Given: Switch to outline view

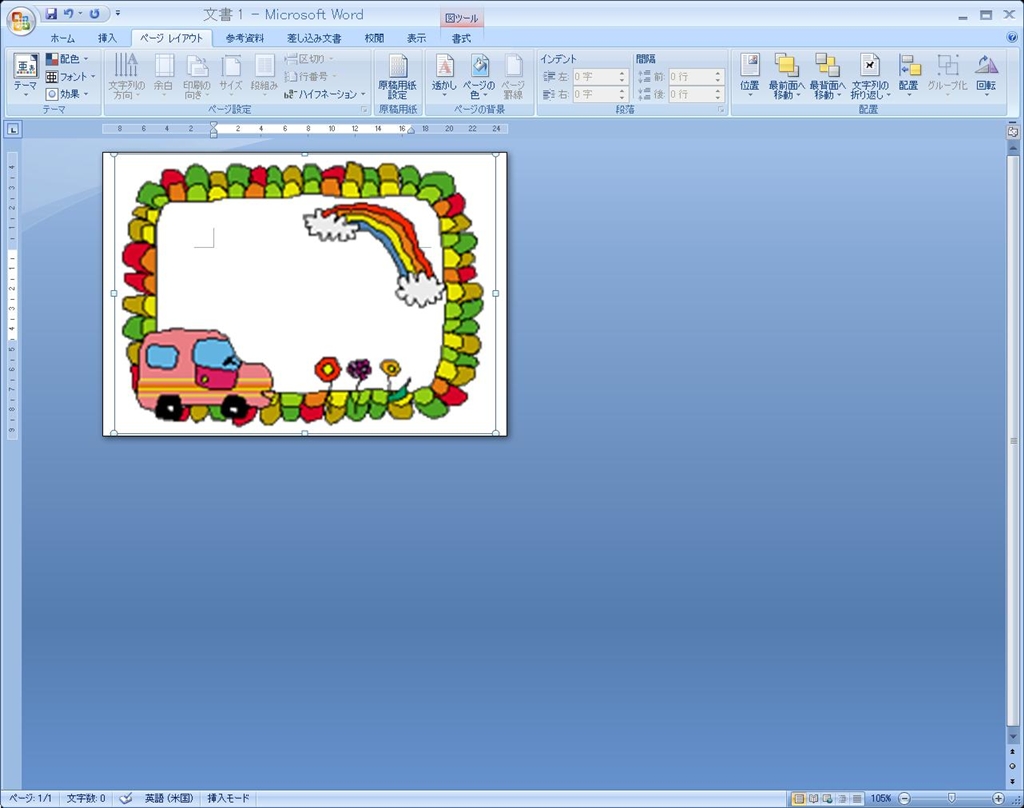Looking at the screenshot, I should pos(842,798).
